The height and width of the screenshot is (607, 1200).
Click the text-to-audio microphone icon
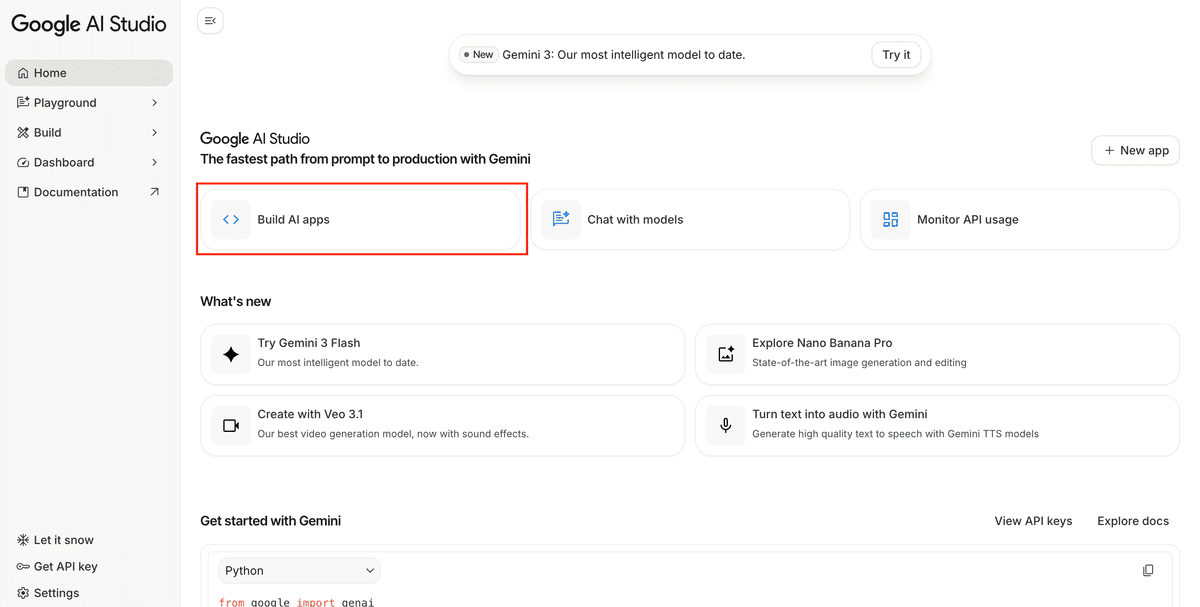[726, 425]
